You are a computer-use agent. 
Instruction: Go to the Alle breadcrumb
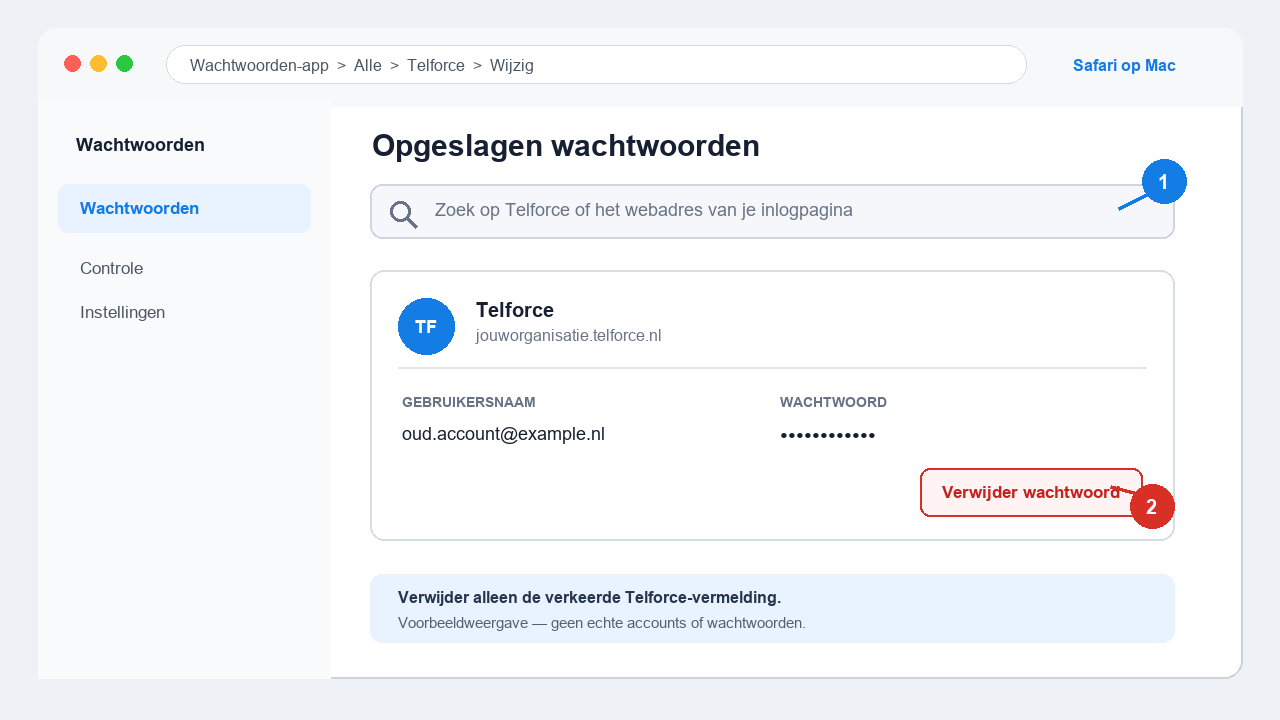368,65
